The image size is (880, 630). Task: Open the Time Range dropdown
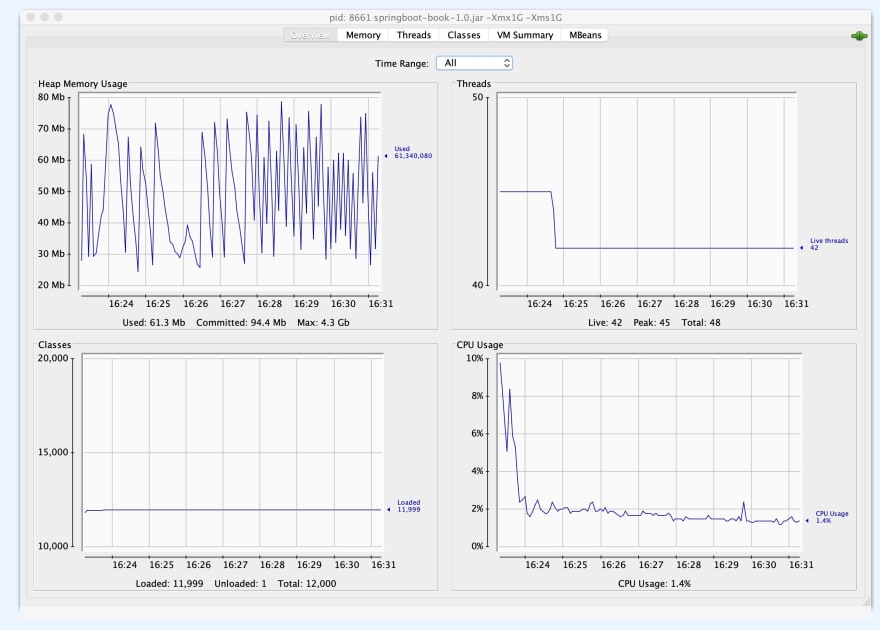pyautogui.click(x=474, y=63)
